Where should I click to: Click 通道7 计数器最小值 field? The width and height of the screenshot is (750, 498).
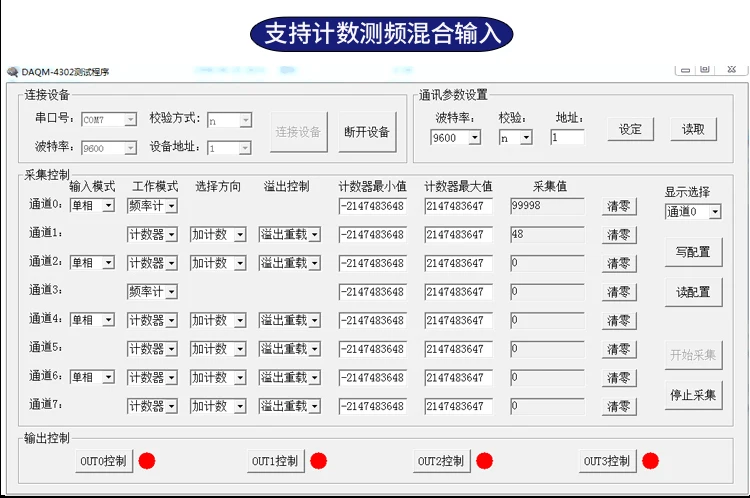pos(373,407)
